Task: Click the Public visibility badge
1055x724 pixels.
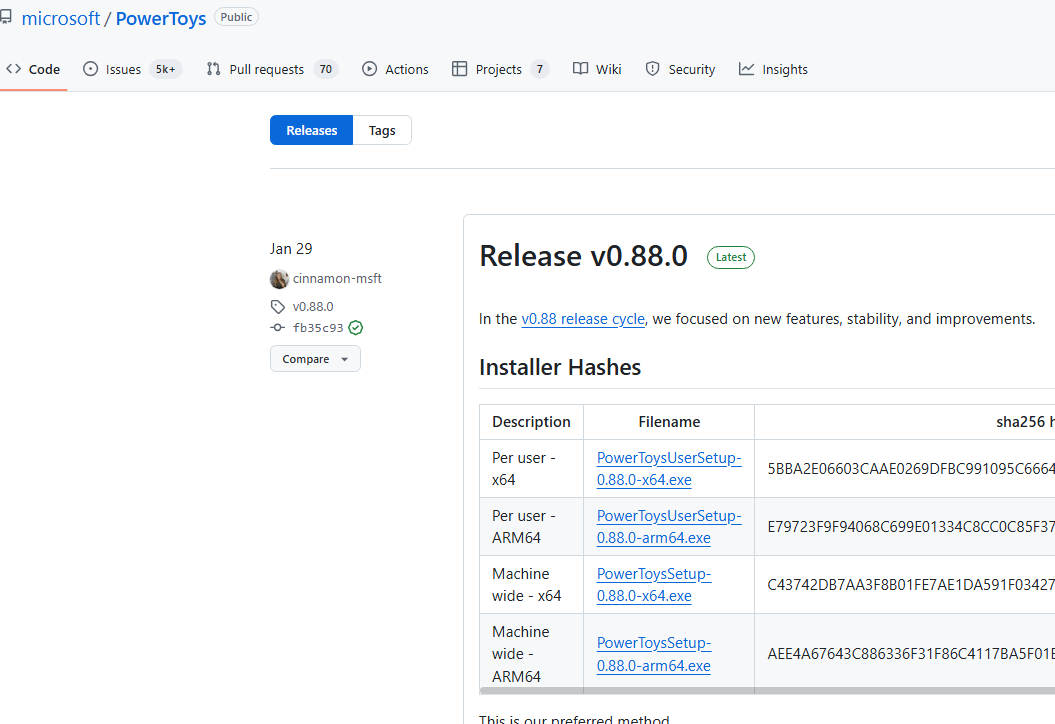Action: coord(236,17)
